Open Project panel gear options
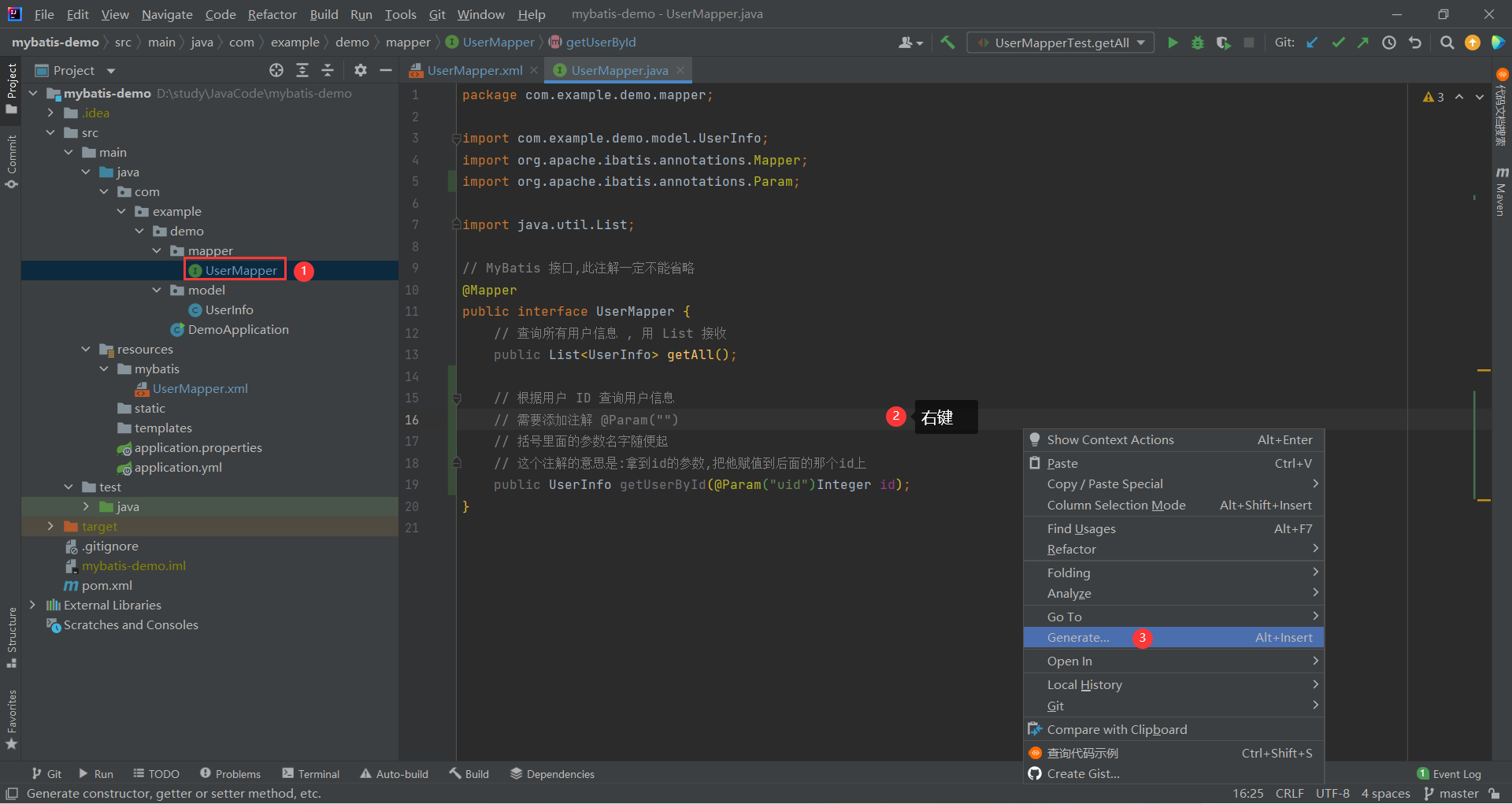Image resolution: width=1512 pixels, height=804 pixels. coord(361,70)
